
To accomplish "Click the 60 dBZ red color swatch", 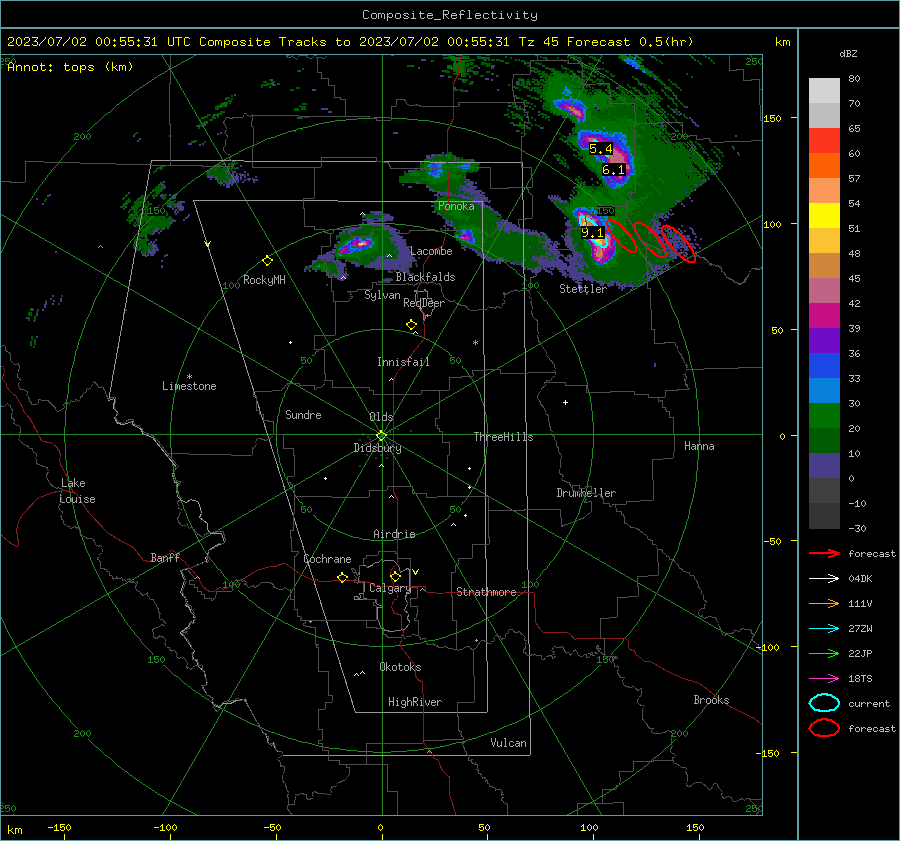I will click(824, 140).
